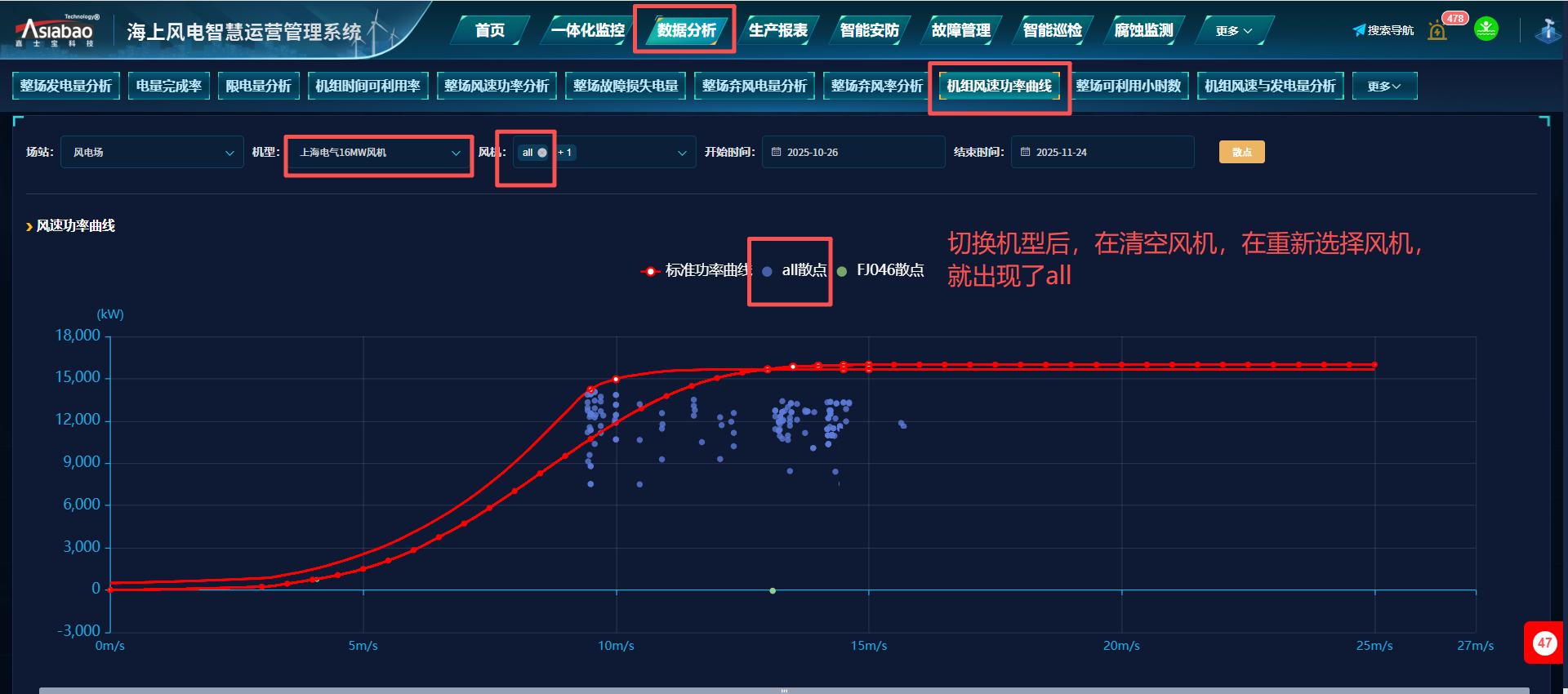
Task: Open the alarm bell notifications icon
Action: [1437, 31]
